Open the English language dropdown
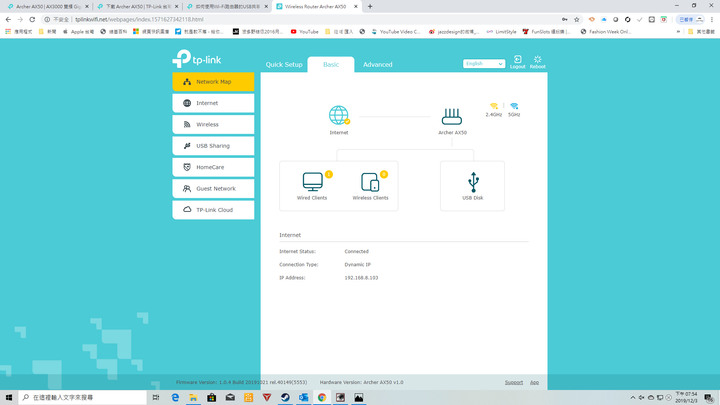Image resolution: width=720 pixels, height=405 pixels. (484, 64)
